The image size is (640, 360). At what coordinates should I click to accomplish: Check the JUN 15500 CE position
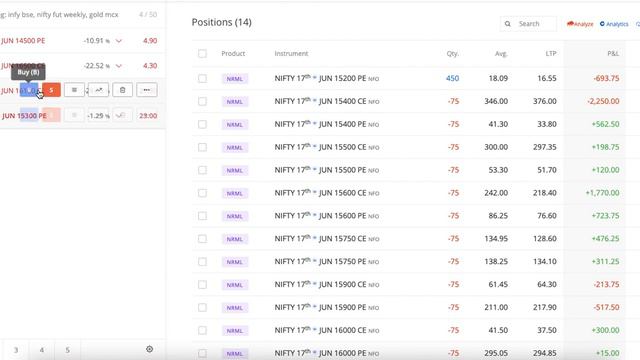[202, 147]
